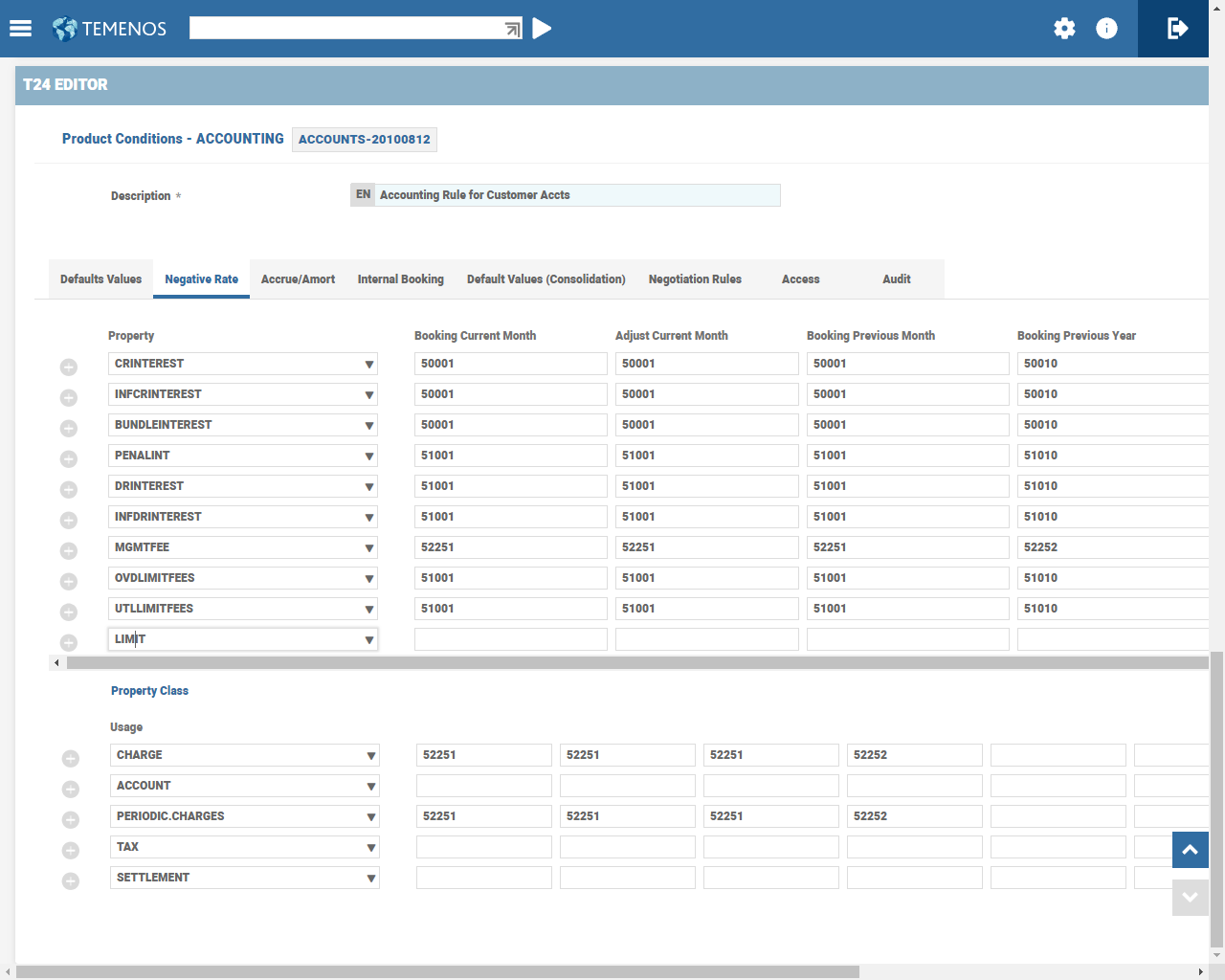Open the LIMIT property dropdown
Image resolution: width=1225 pixels, height=980 pixels.
(x=368, y=640)
